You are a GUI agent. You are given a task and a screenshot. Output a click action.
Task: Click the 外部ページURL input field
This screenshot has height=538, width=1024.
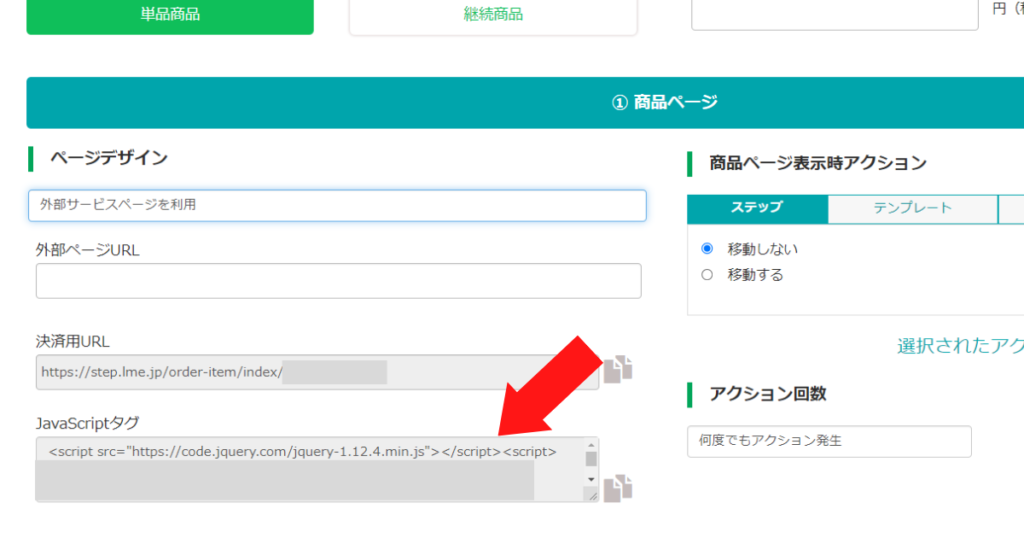pos(338,281)
